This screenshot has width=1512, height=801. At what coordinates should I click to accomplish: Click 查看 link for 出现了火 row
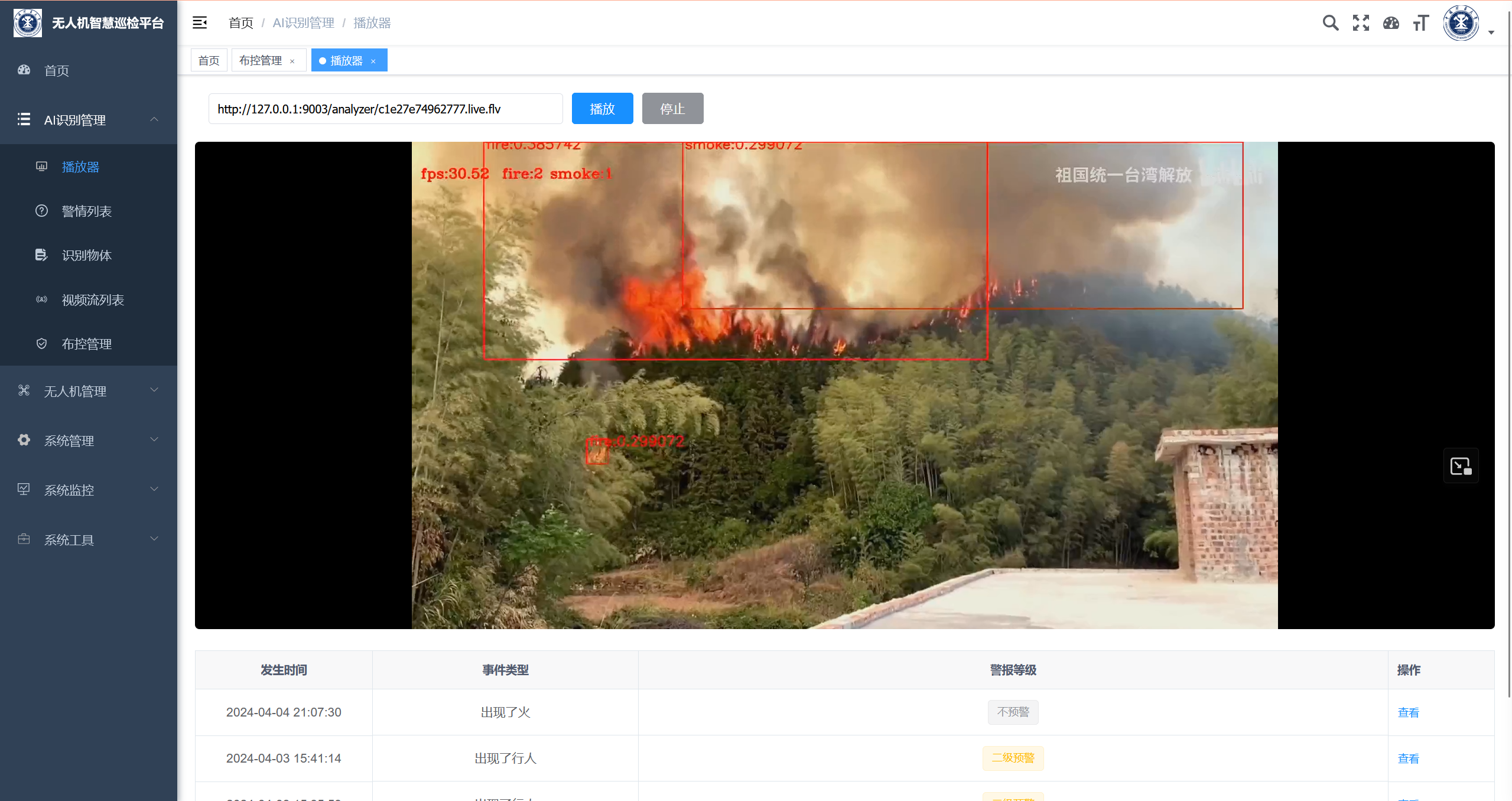pyautogui.click(x=1408, y=712)
